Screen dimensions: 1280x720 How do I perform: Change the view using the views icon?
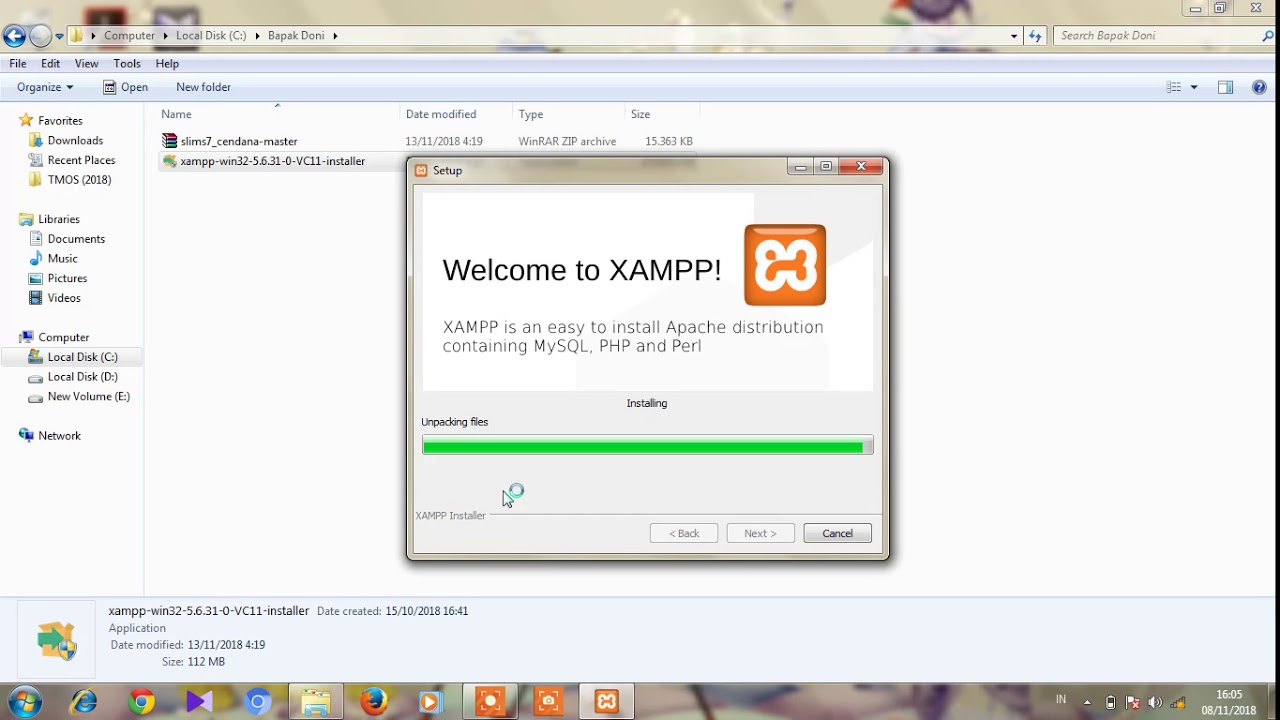coord(1174,87)
